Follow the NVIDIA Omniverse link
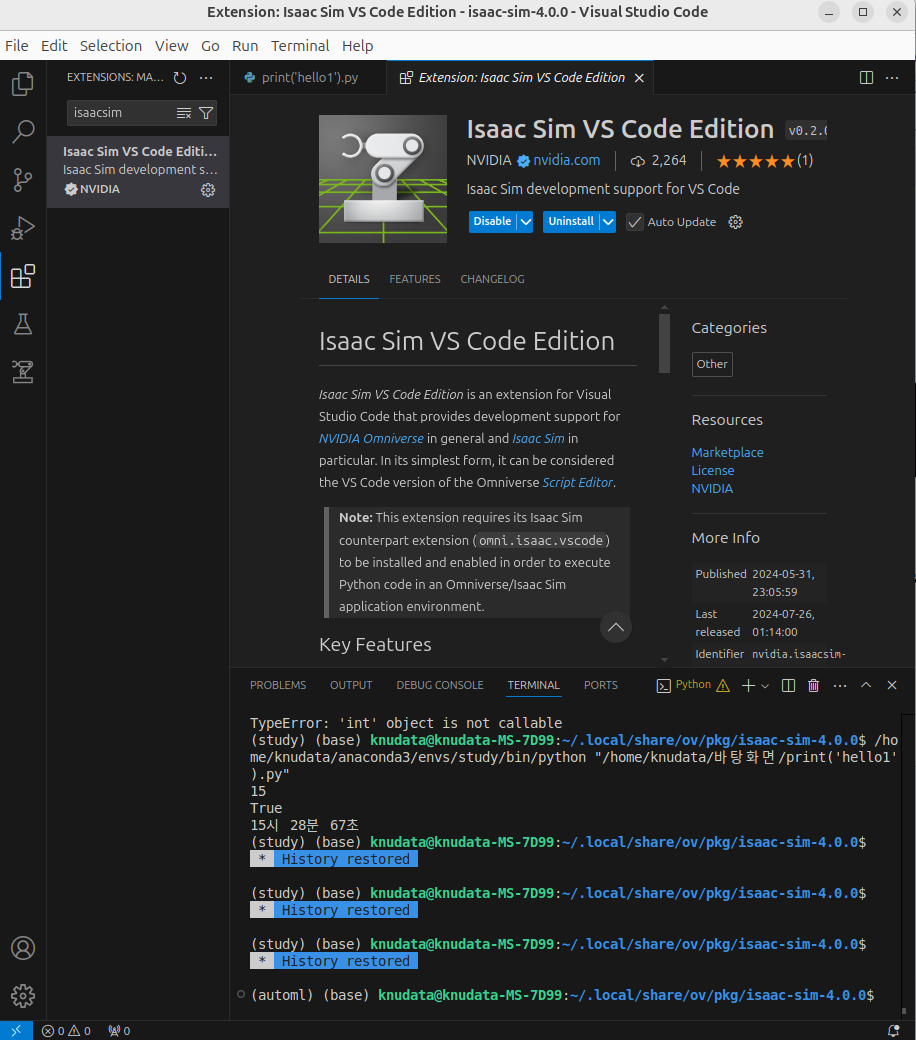 [371, 438]
